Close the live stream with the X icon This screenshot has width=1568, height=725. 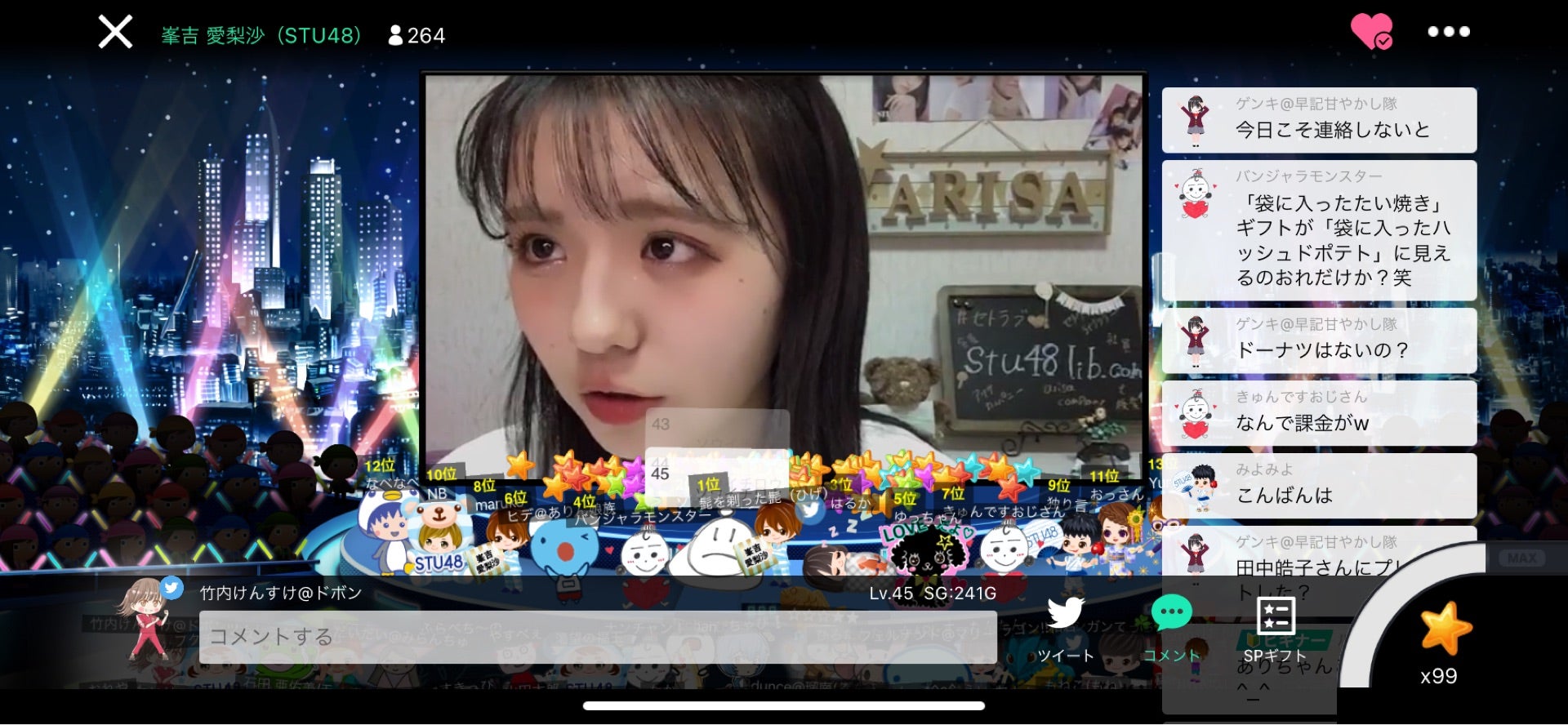click(115, 33)
